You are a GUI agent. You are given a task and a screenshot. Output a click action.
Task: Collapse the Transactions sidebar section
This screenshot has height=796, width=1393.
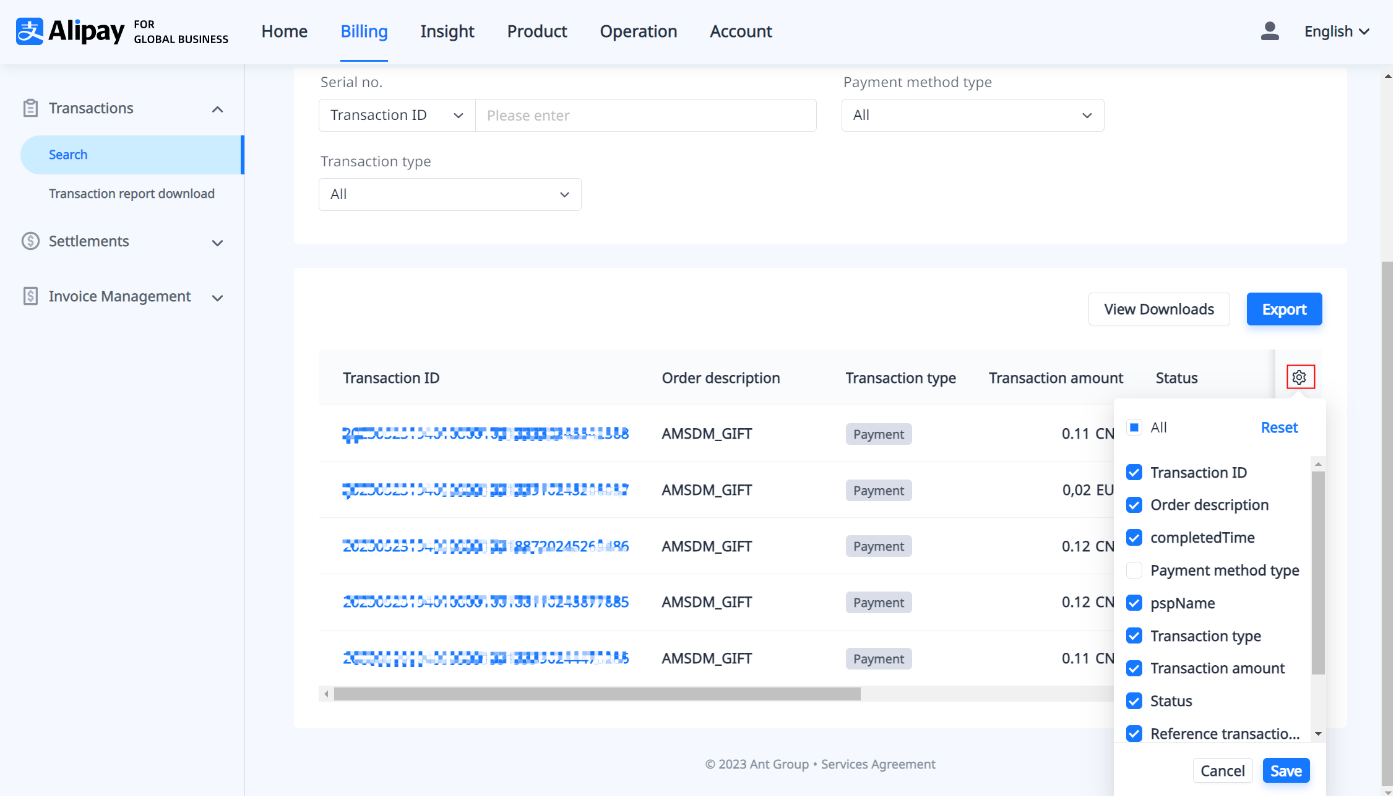(x=217, y=108)
